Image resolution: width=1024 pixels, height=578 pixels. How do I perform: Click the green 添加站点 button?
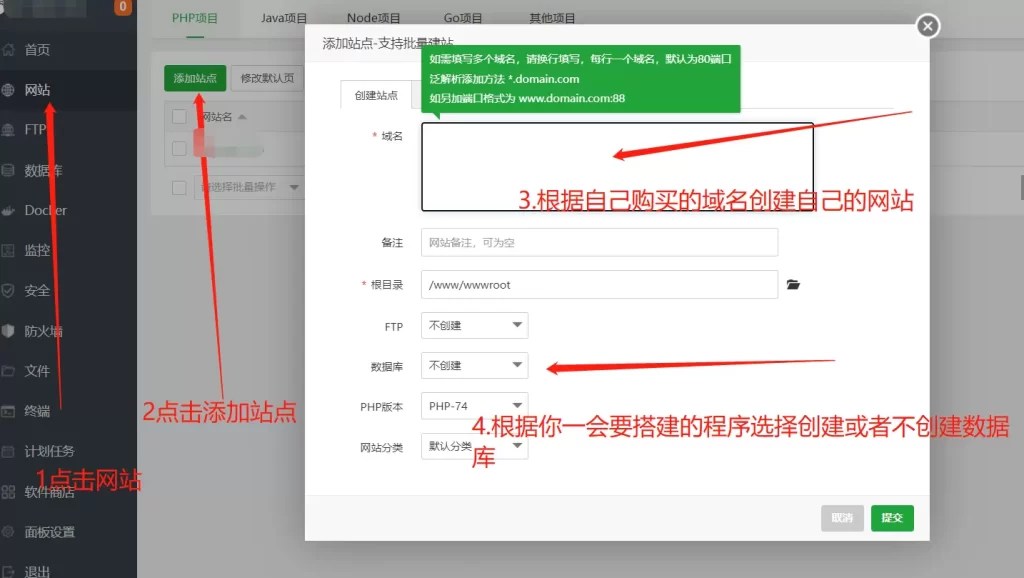pos(195,78)
